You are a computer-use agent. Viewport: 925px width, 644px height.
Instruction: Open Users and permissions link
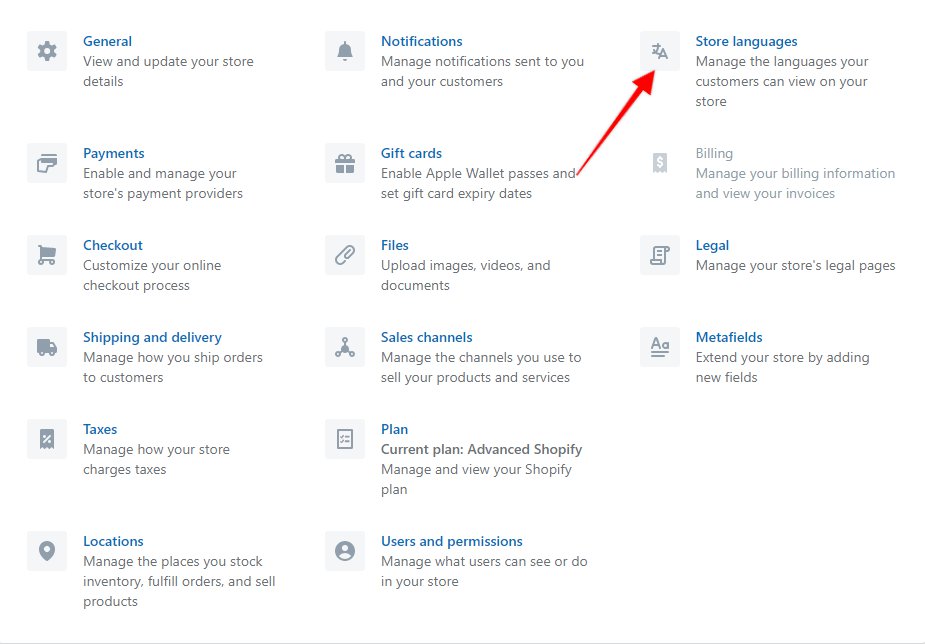point(451,541)
